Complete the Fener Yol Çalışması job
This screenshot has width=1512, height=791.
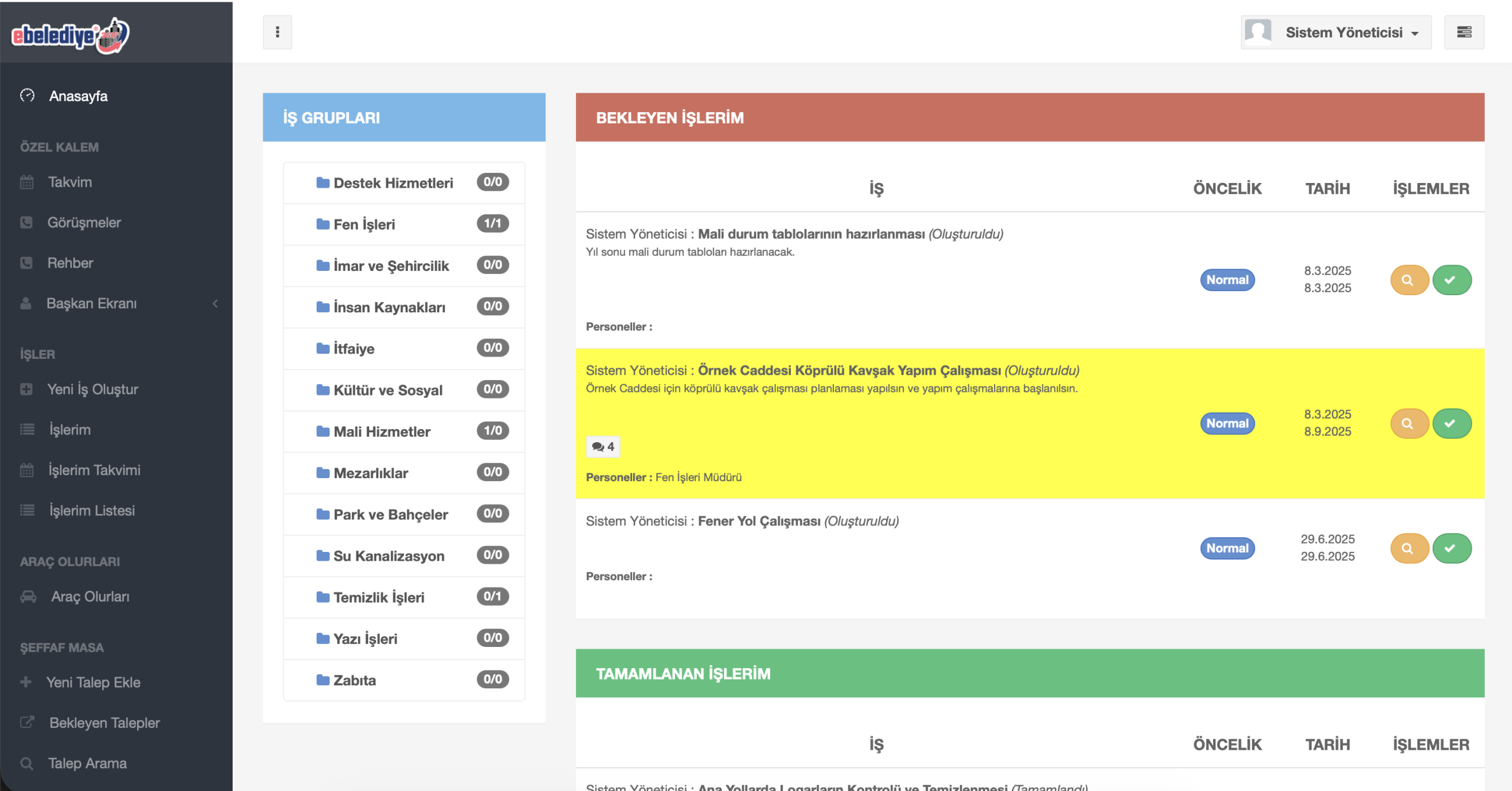point(1451,548)
